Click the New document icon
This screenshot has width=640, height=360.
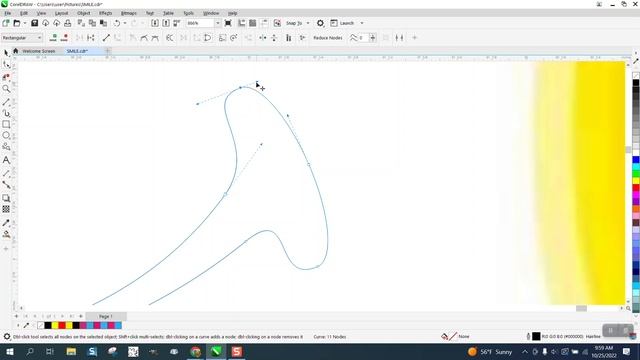[6, 23]
